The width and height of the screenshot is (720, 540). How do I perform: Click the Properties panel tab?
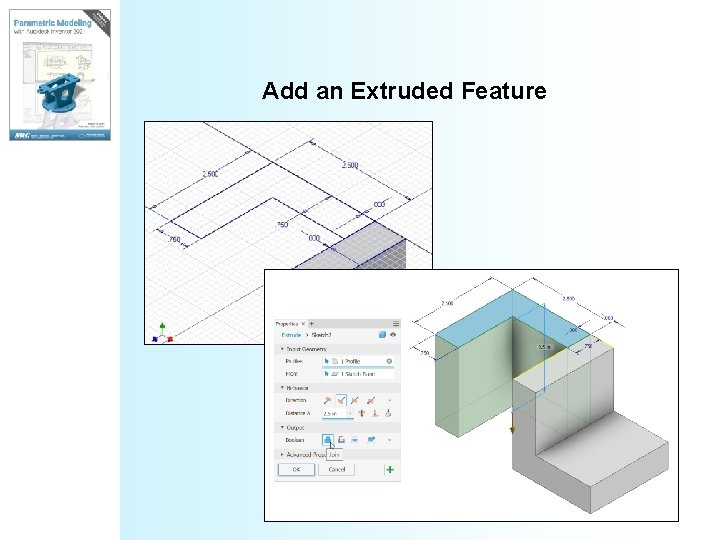pyautogui.click(x=287, y=324)
